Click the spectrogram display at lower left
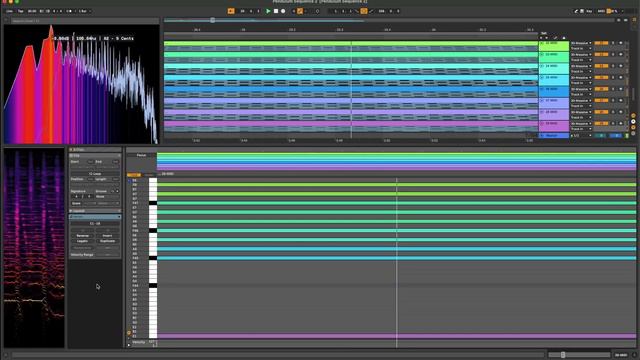Viewport: 640px width, 360px height. (x=34, y=248)
